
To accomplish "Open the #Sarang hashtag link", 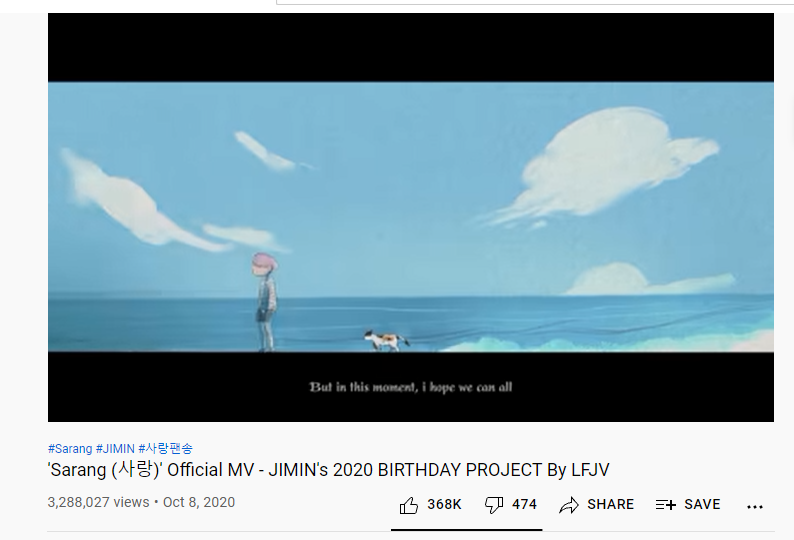I will coord(70,449).
